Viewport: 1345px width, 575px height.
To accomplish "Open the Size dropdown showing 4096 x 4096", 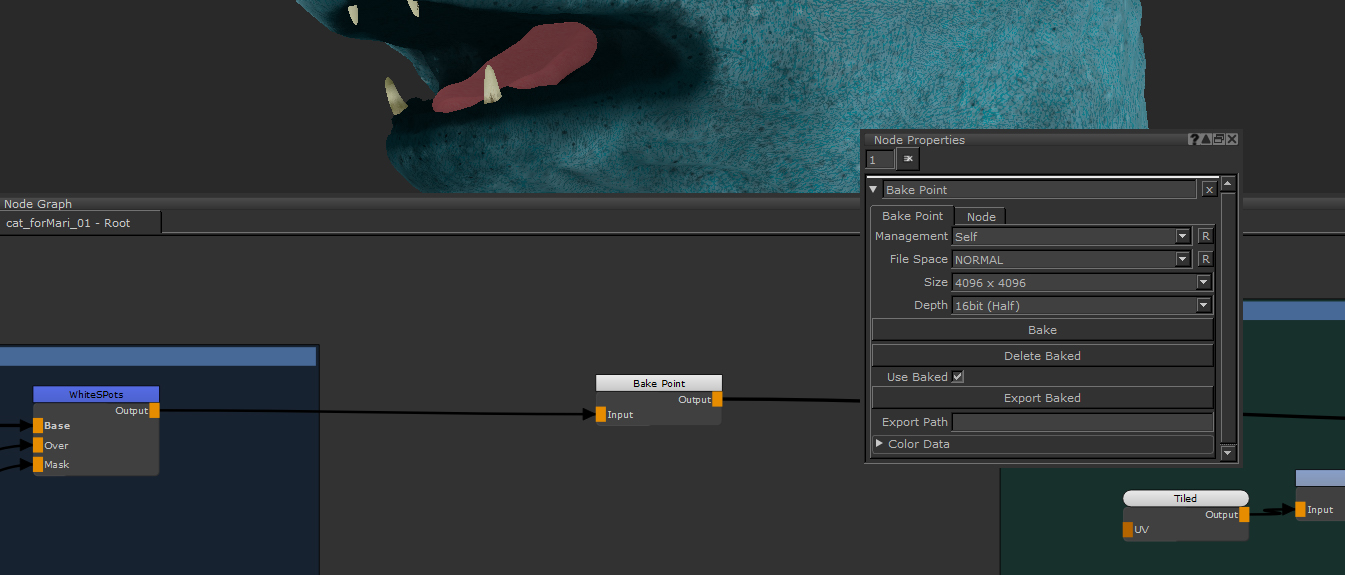I will click(x=1203, y=283).
